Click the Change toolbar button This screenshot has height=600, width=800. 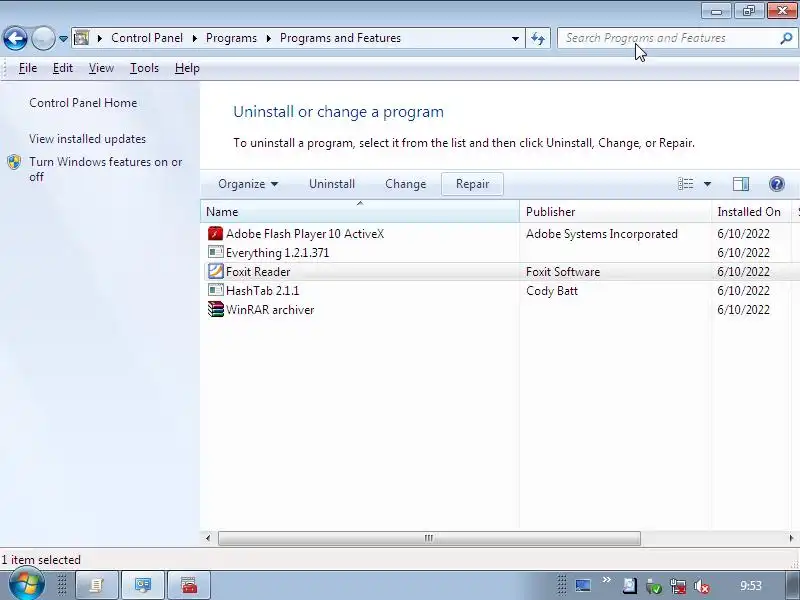405,184
